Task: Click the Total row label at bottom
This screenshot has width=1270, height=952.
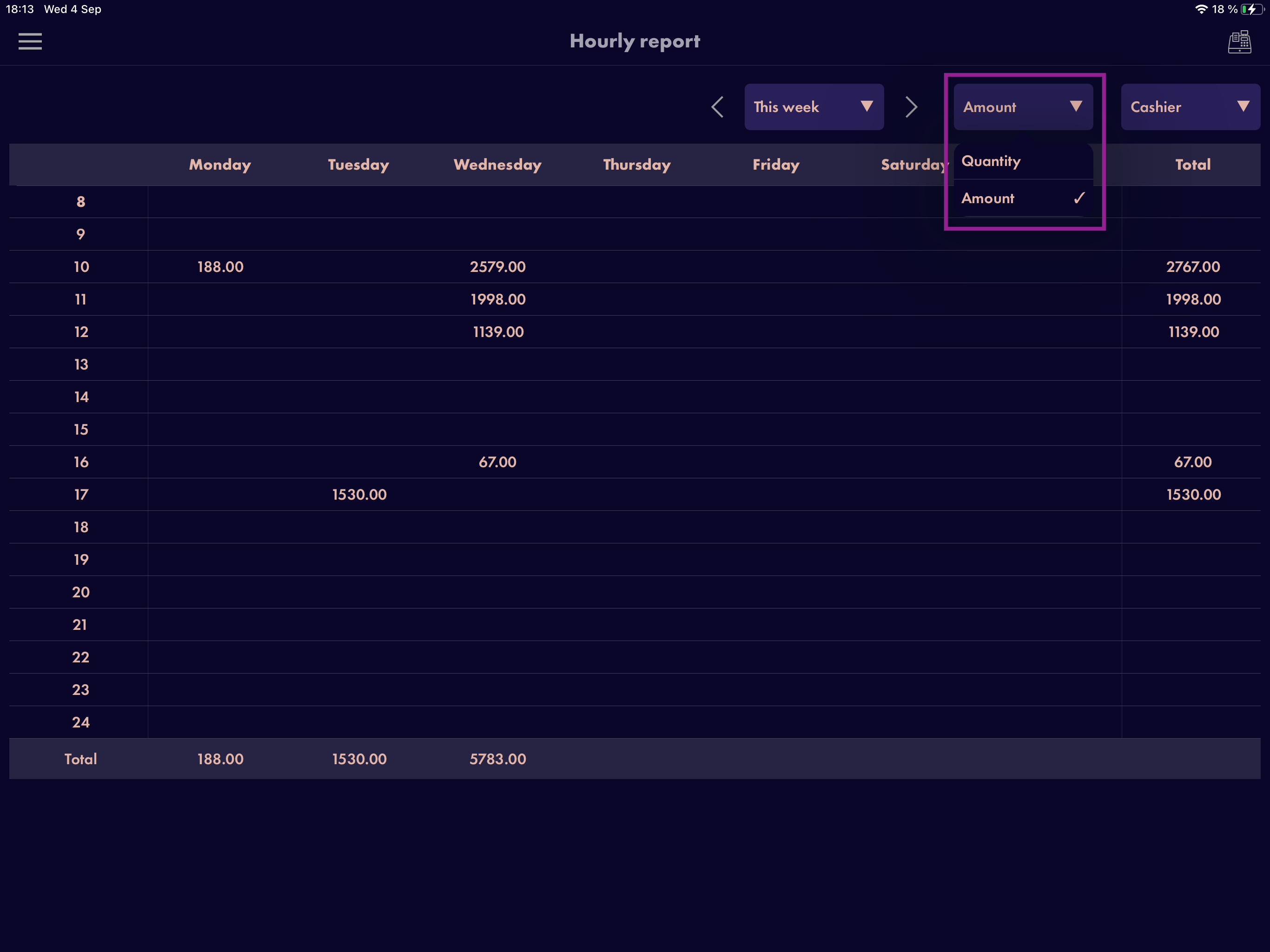Action: pos(80,759)
